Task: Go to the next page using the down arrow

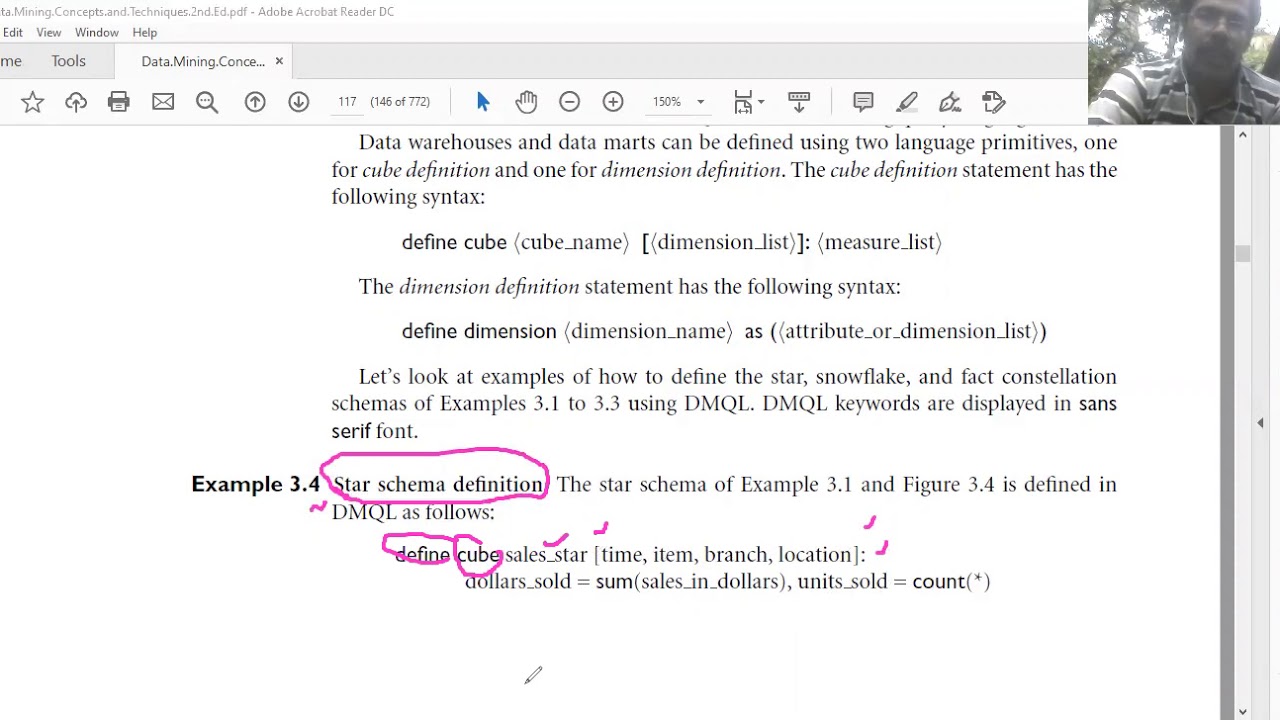Action: [x=299, y=102]
